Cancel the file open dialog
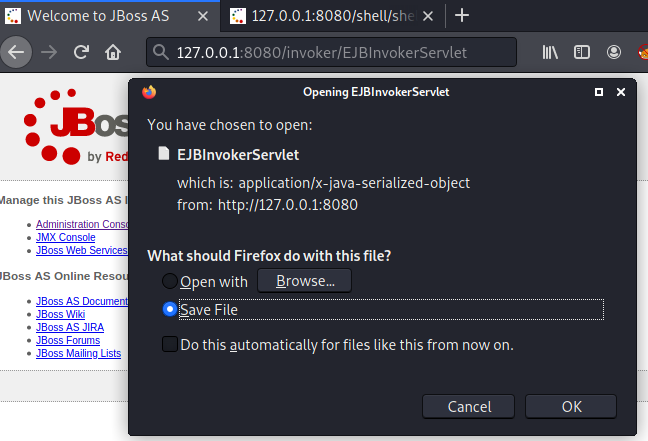Screen dimensions: 648x441 pos(469,407)
